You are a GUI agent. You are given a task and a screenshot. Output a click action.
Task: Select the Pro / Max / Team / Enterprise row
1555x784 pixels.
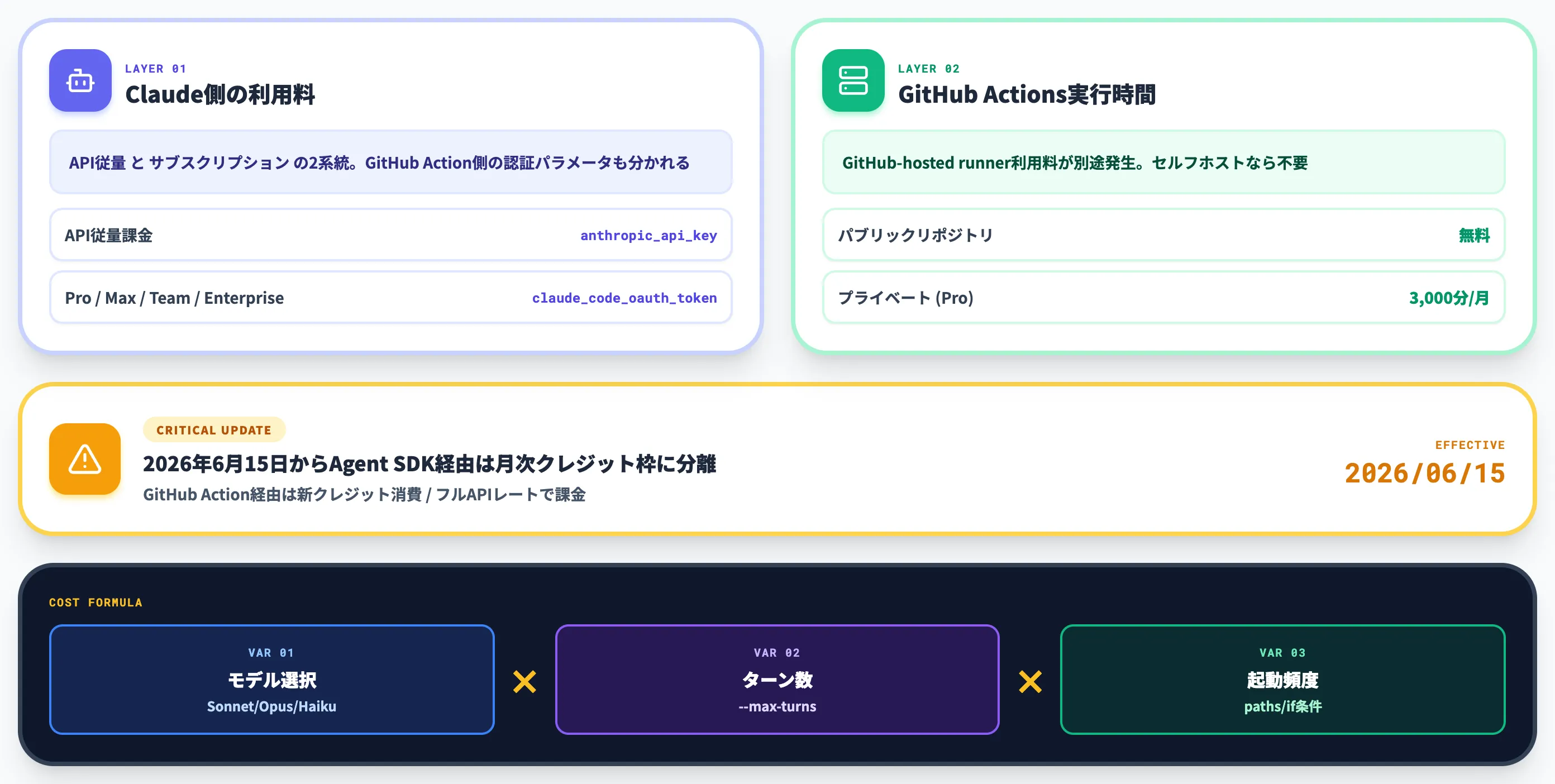click(390, 298)
